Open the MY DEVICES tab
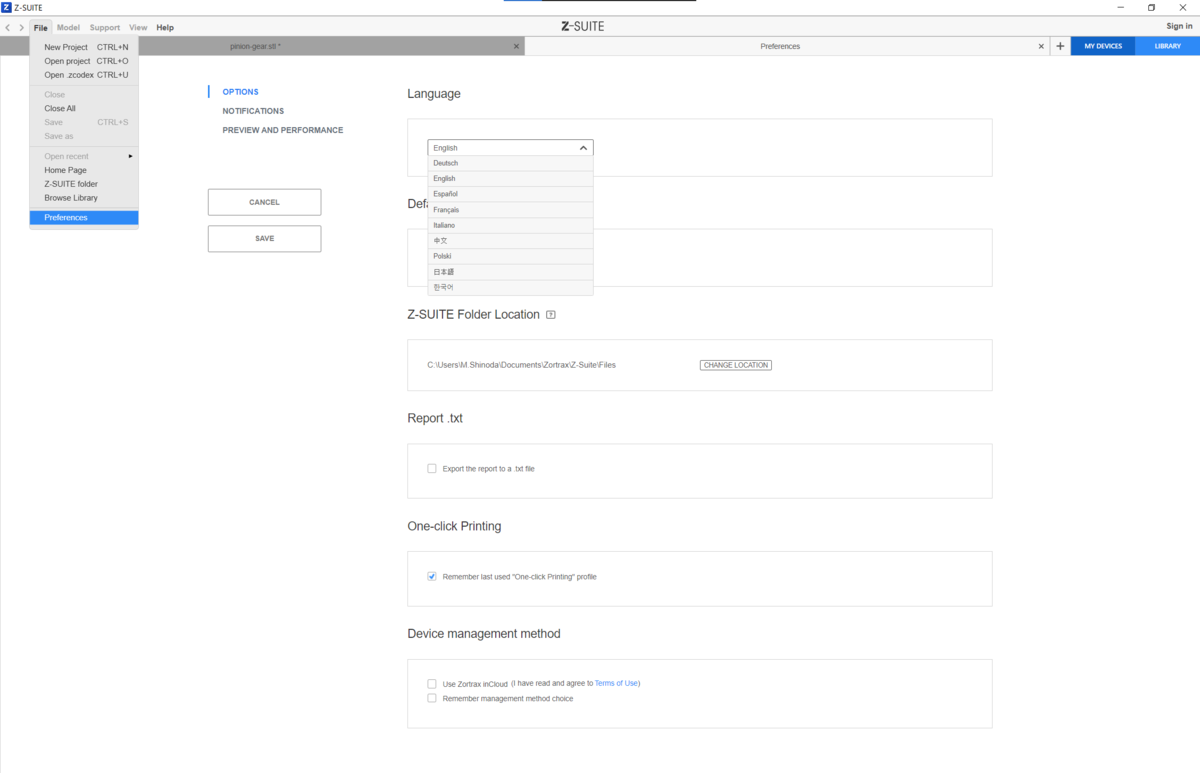The image size is (1200, 773). click(x=1103, y=46)
